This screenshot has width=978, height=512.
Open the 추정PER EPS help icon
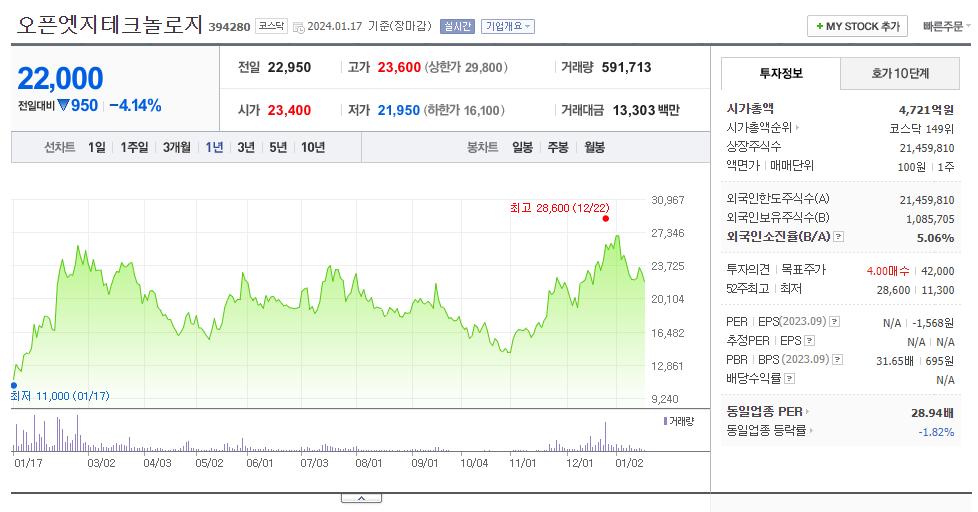[810, 341]
